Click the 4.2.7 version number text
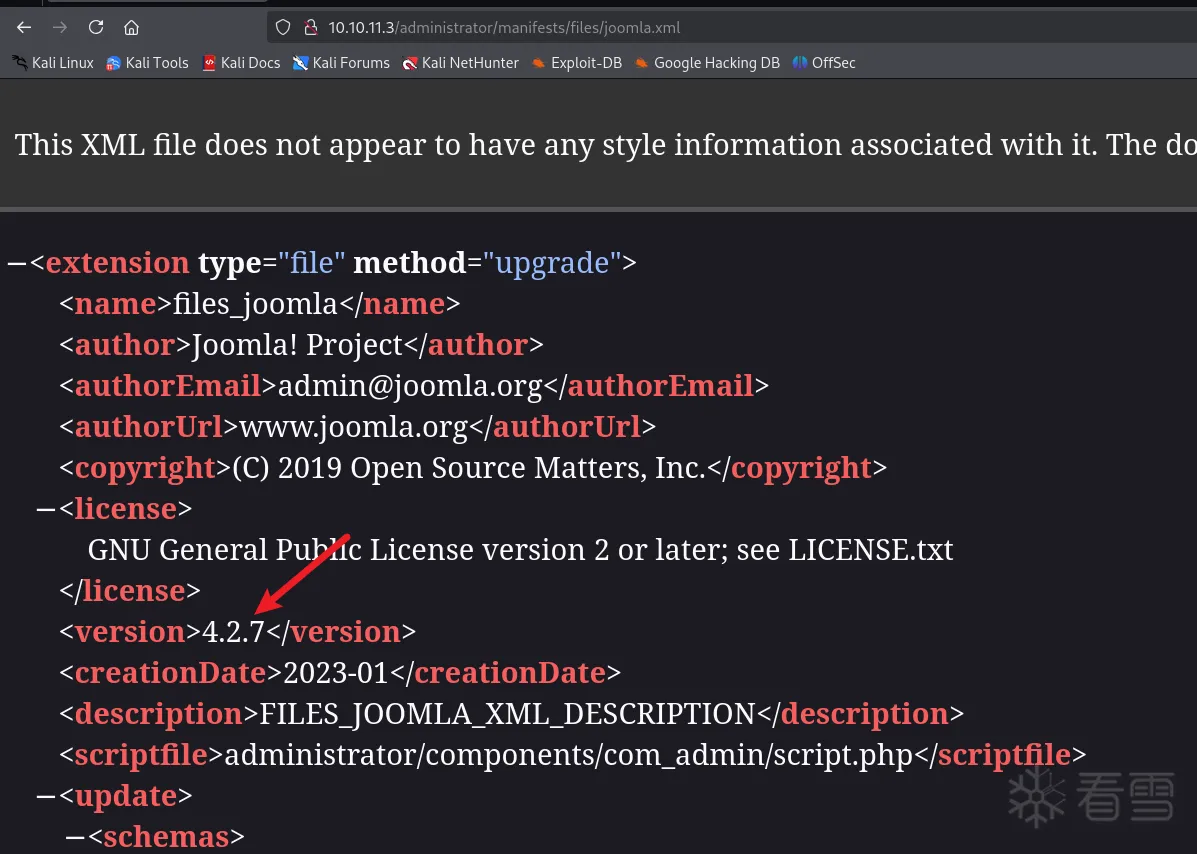The height and width of the screenshot is (854, 1197). 233,632
